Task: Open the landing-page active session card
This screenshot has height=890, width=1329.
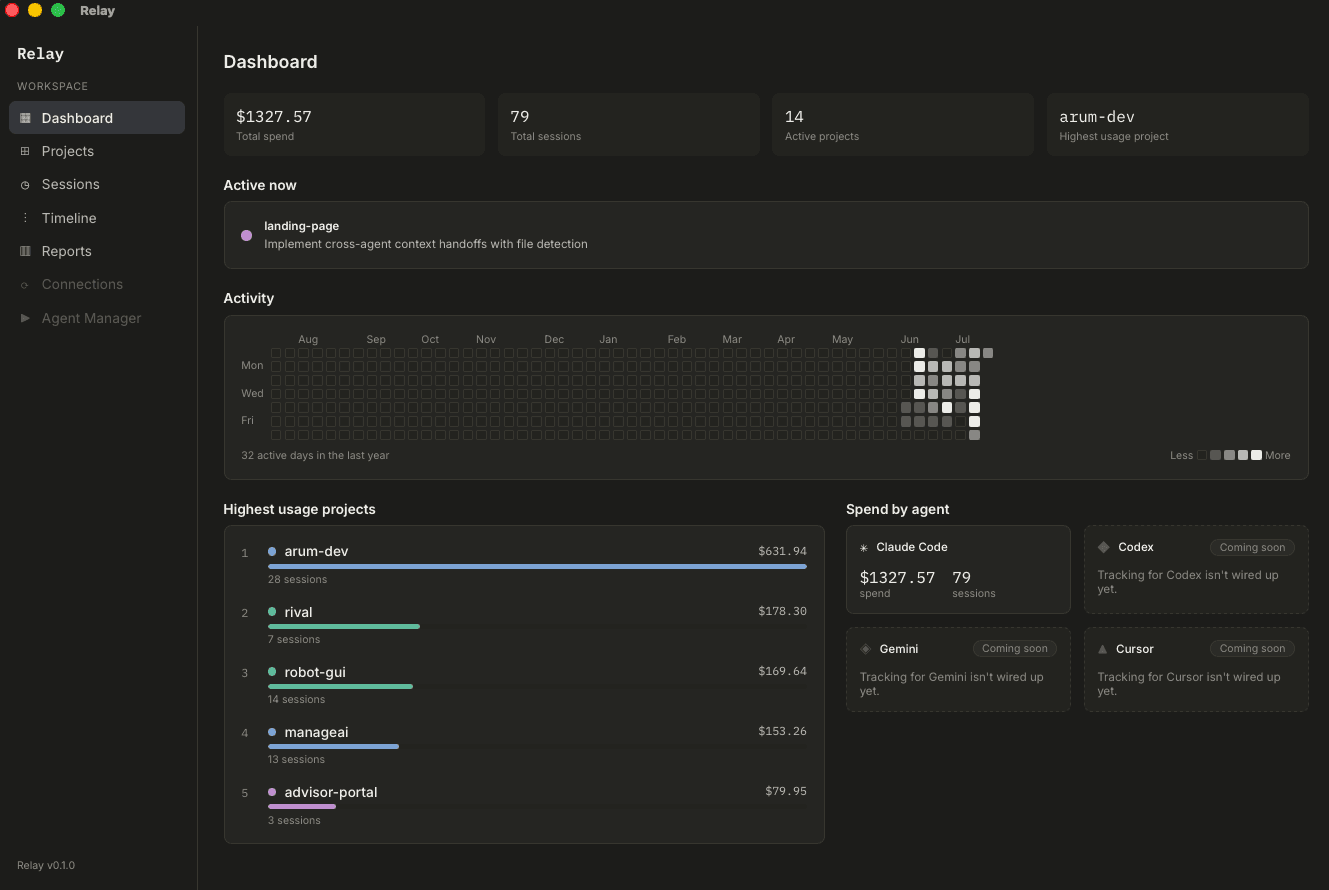Action: pos(766,235)
